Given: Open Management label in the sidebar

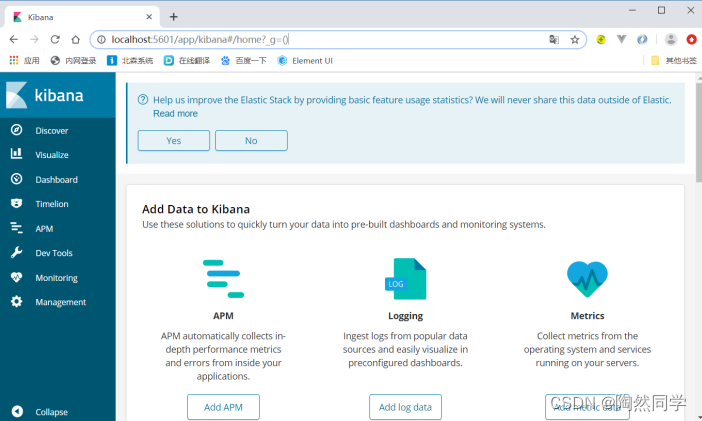Looking at the screenshot, I should (x=60, y=302).
